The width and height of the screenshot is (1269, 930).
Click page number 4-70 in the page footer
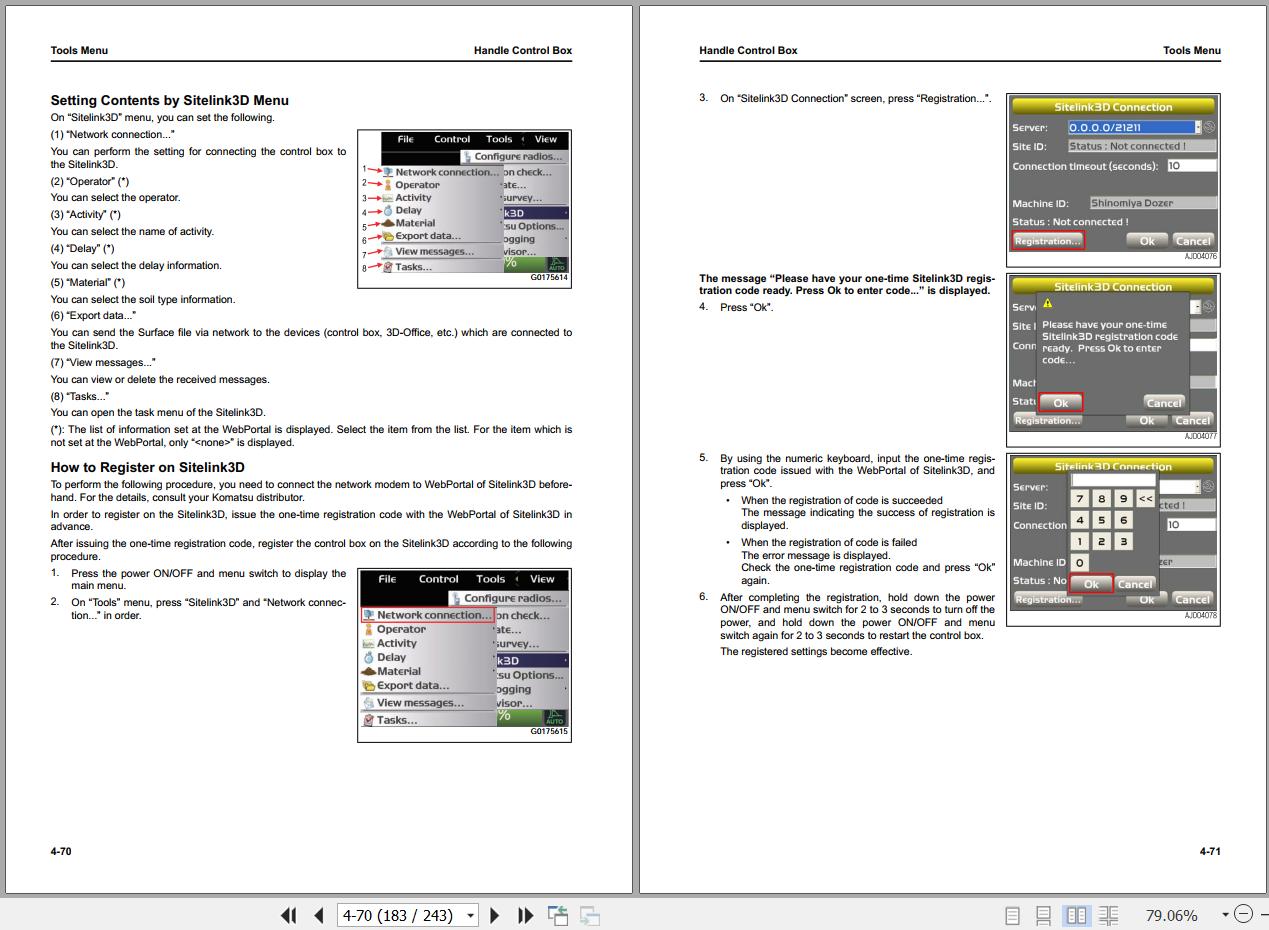[x=61, y=851]
